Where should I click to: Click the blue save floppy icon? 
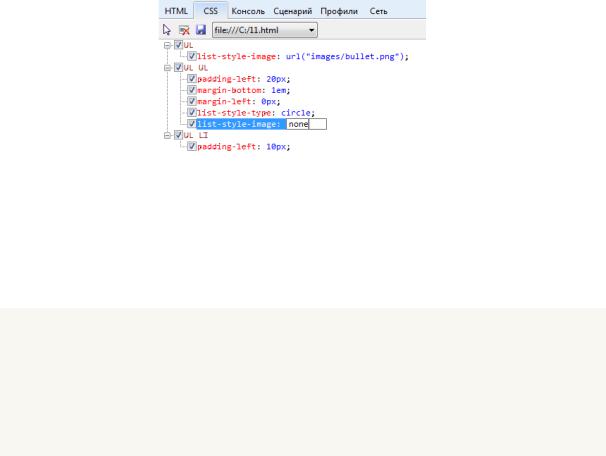(x=201, y=30)
